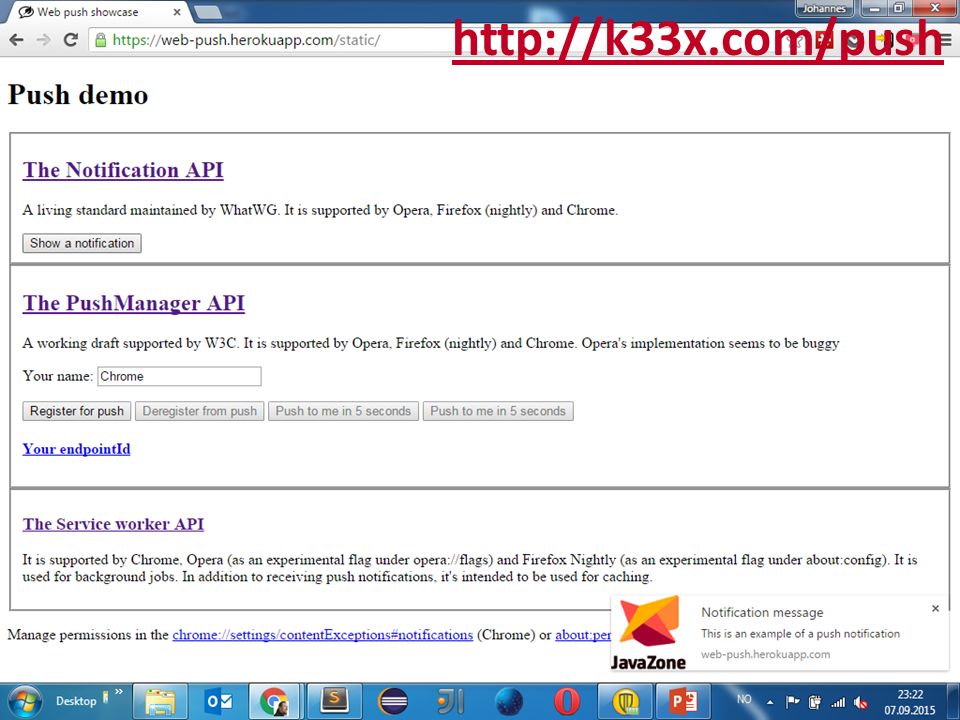Click the browser forward arrow
The image size is (960, 720).
43,40
